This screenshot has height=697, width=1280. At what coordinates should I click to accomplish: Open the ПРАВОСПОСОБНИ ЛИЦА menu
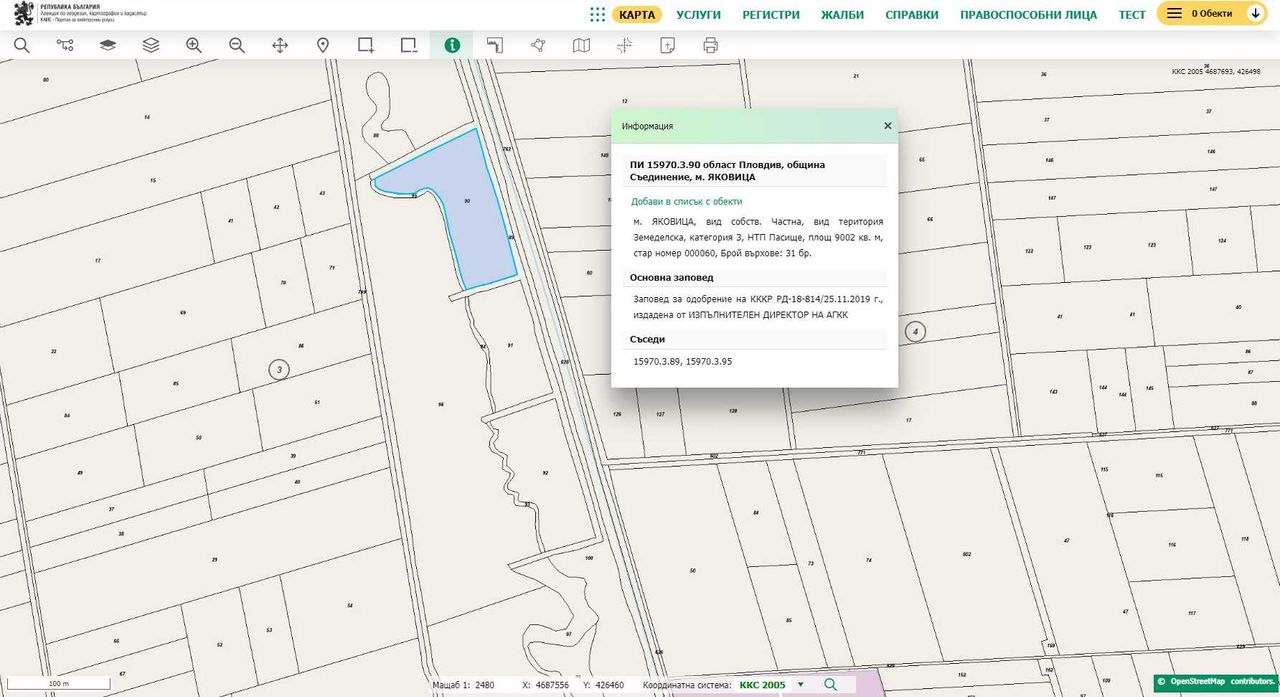(1028, 15)
